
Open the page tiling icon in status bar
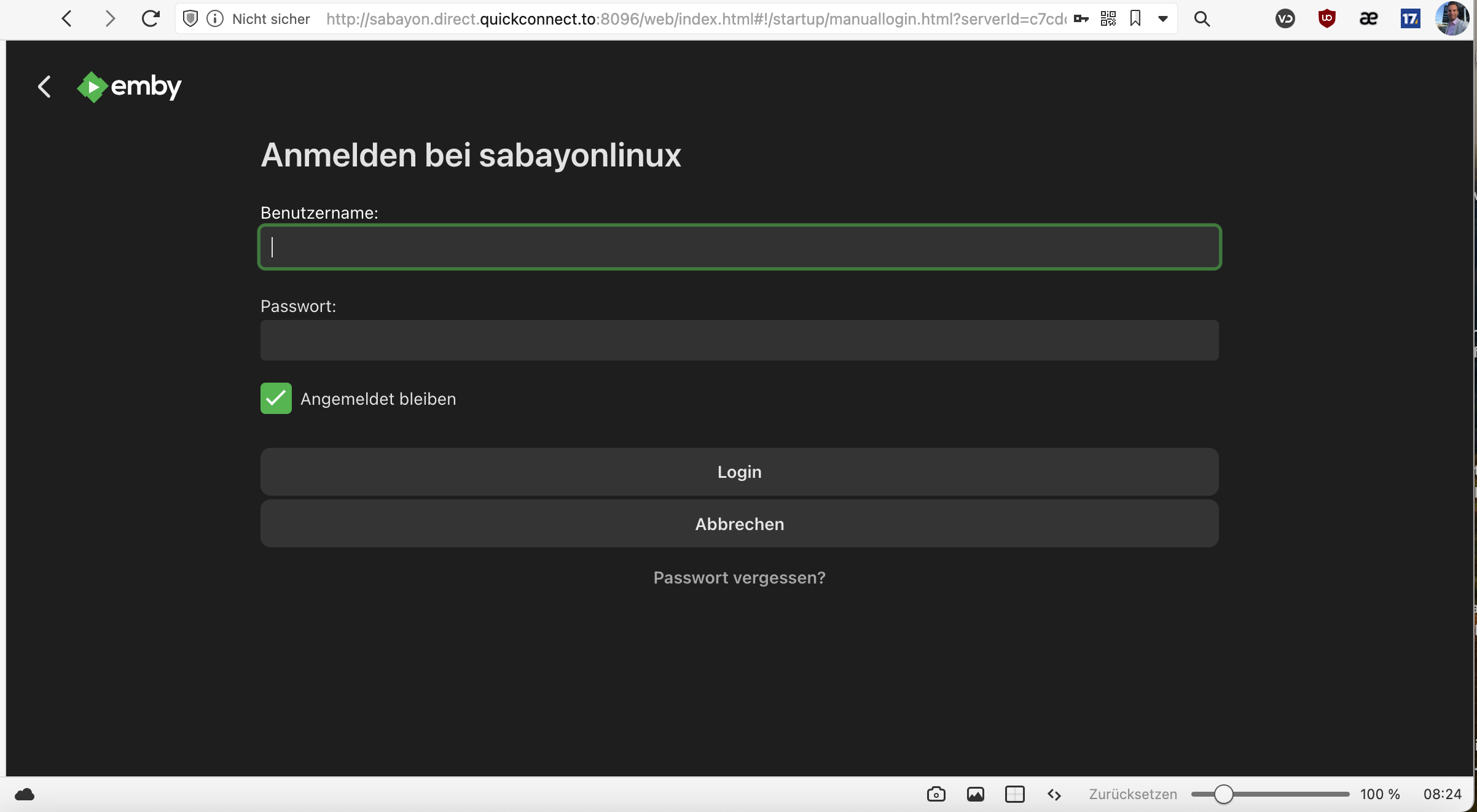point(1014,794)
